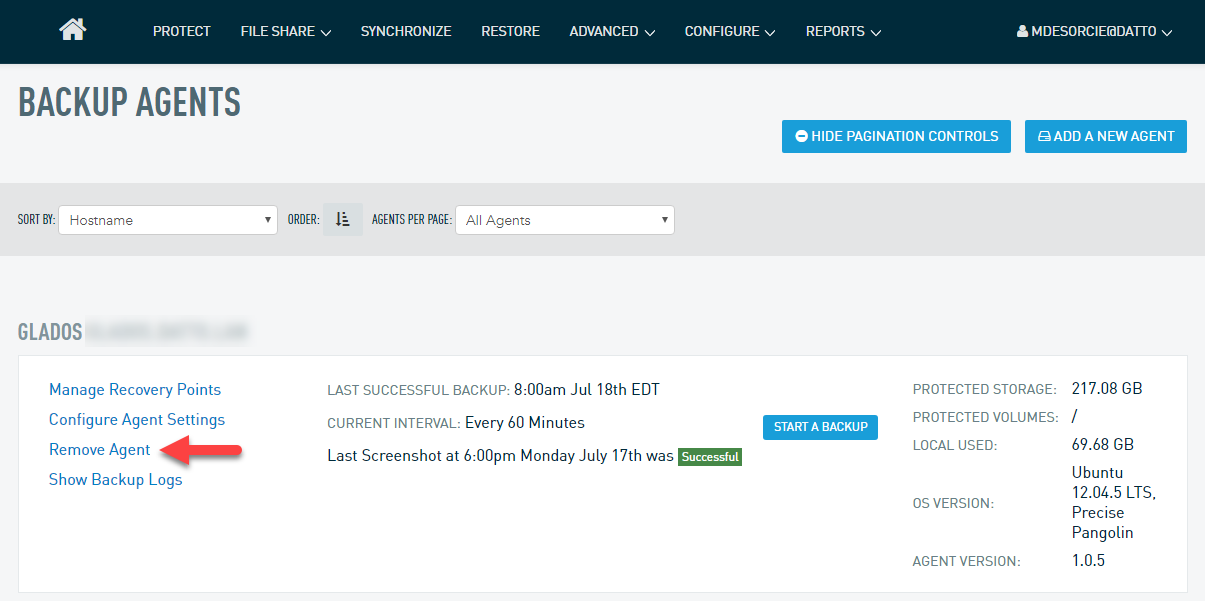Open Configure Agent Settings link
This screenshot has height=601, width=1205.
(x=137, y=419)
